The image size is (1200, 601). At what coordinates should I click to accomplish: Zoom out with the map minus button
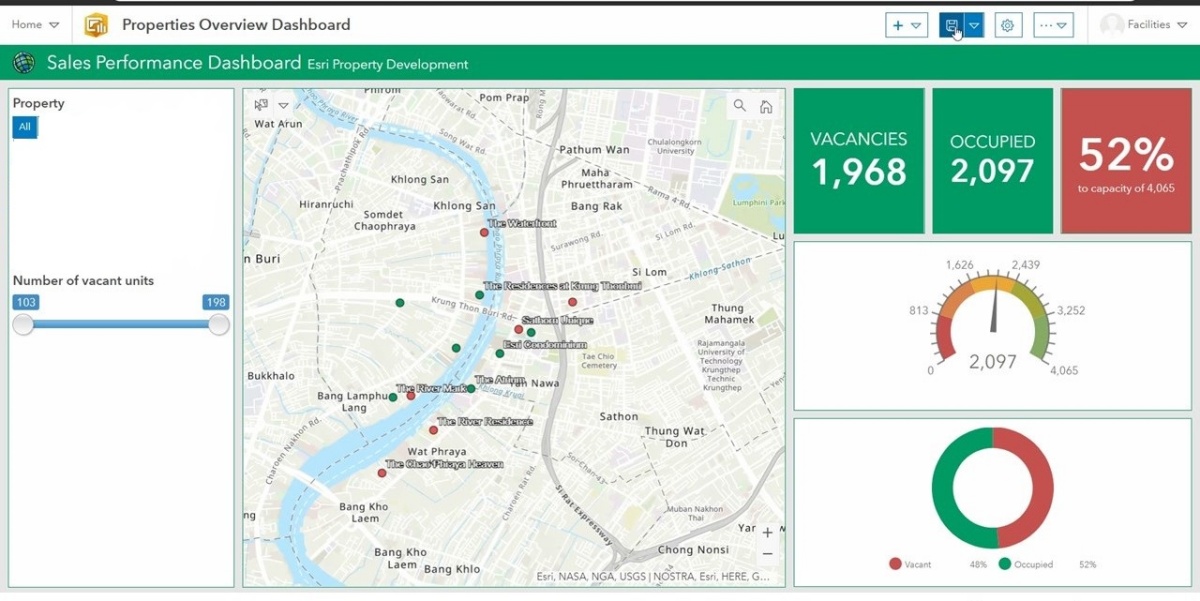point(767,553)
